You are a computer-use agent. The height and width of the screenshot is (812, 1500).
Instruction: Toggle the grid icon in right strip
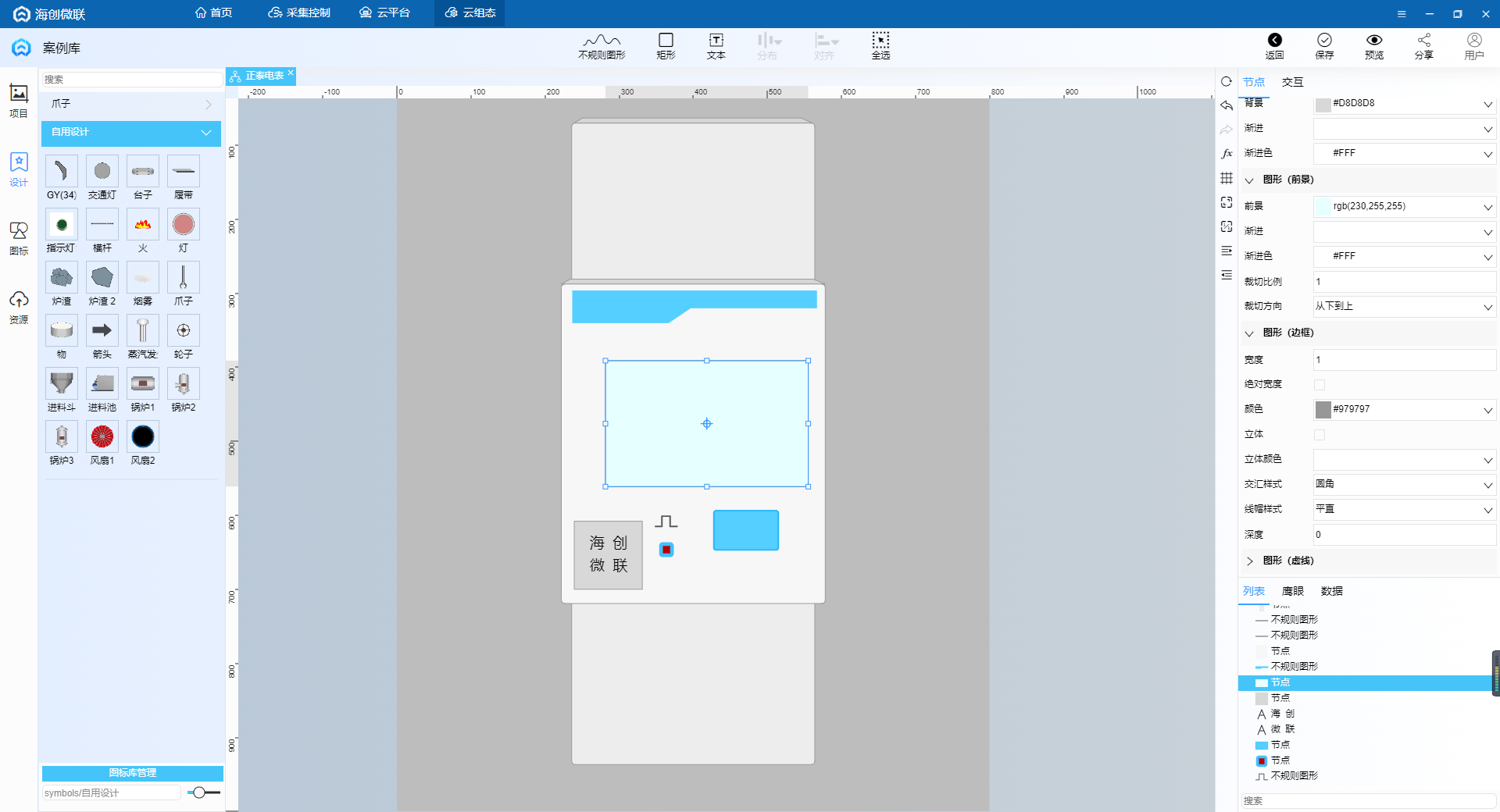(1227, 178)
